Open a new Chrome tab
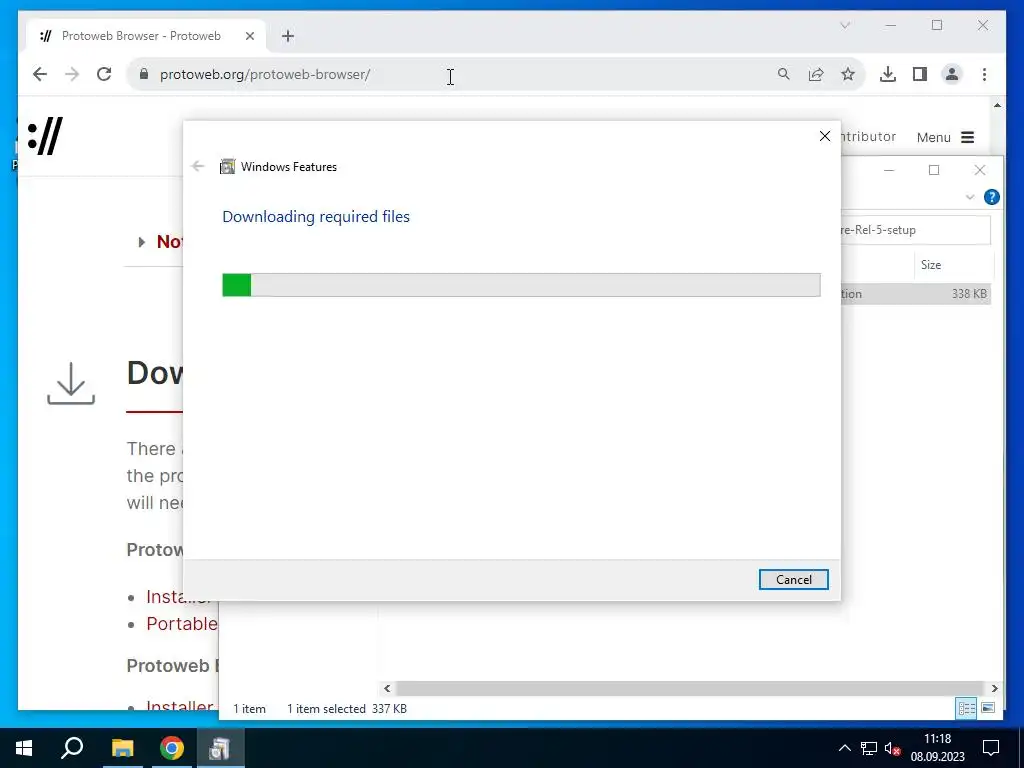1024x768 pixels. pyautogui.click(x=288, y=36)
